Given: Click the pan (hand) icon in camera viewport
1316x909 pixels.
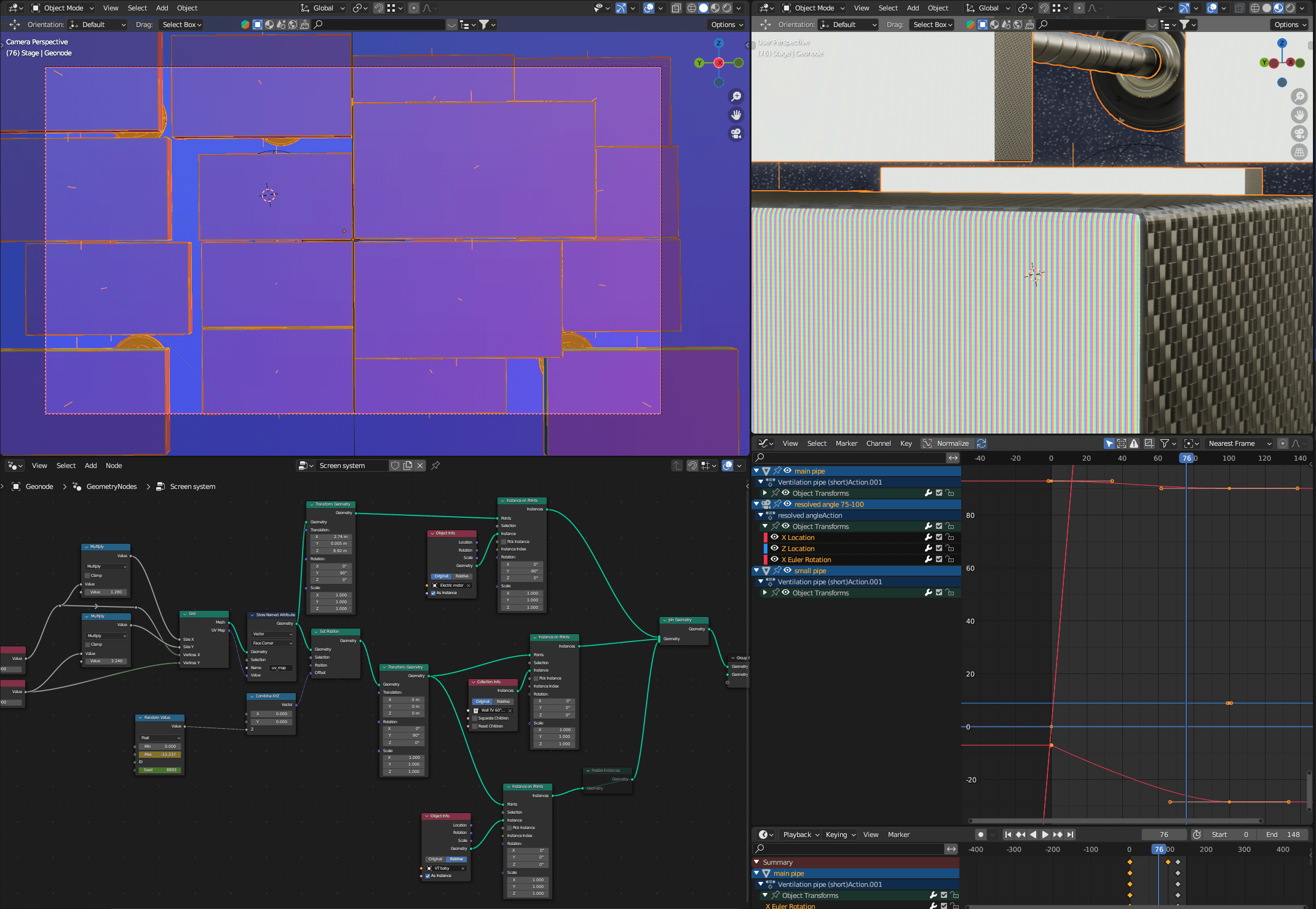Looking at the screenshot, I should coord(736,115).
